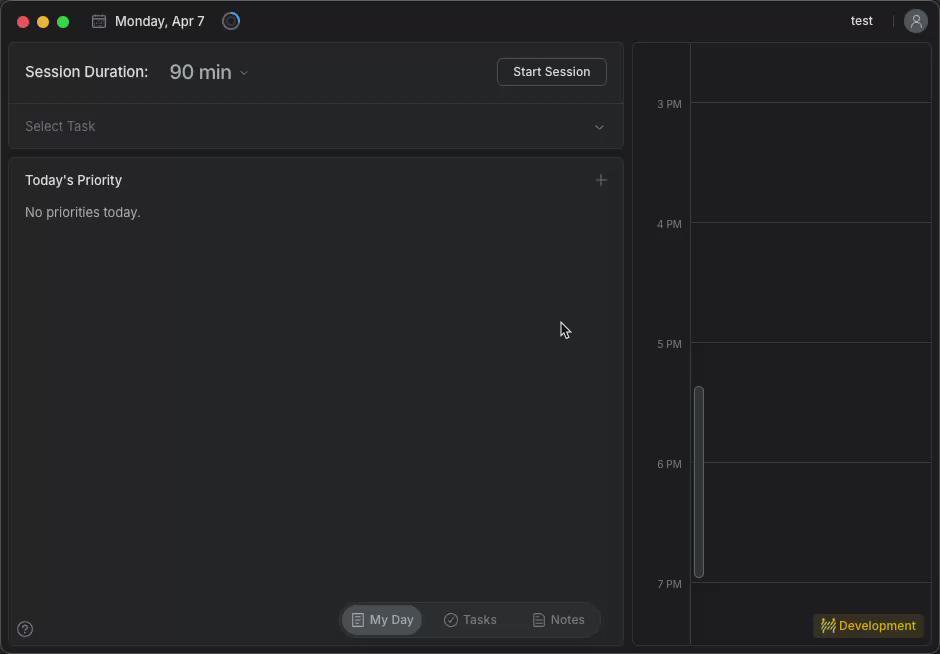This screenshot has width=940, height=654.
Task: Click the calendar icon beside the date
Action: [99, 21]
